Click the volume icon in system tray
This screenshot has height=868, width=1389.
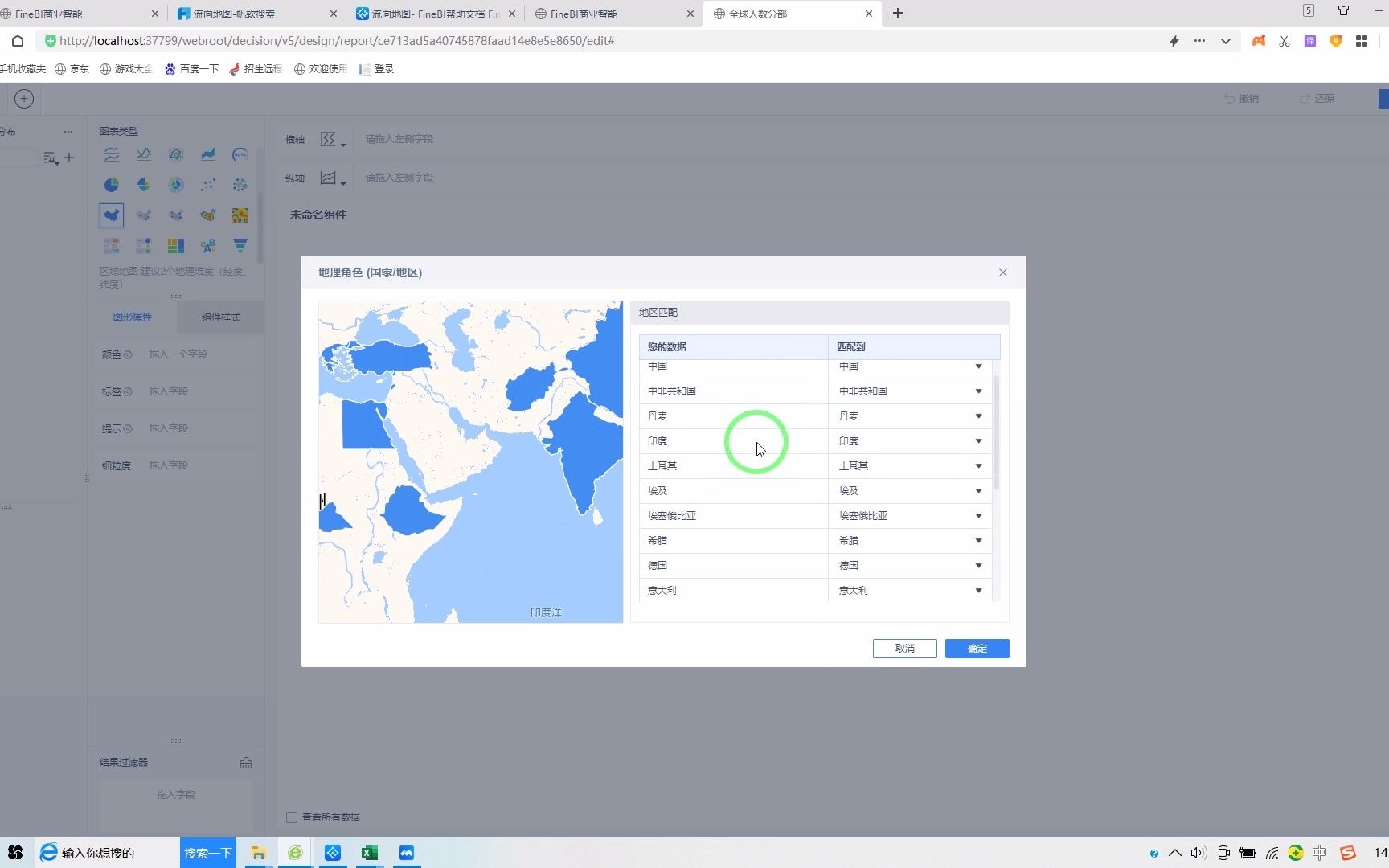(1198, 853)
